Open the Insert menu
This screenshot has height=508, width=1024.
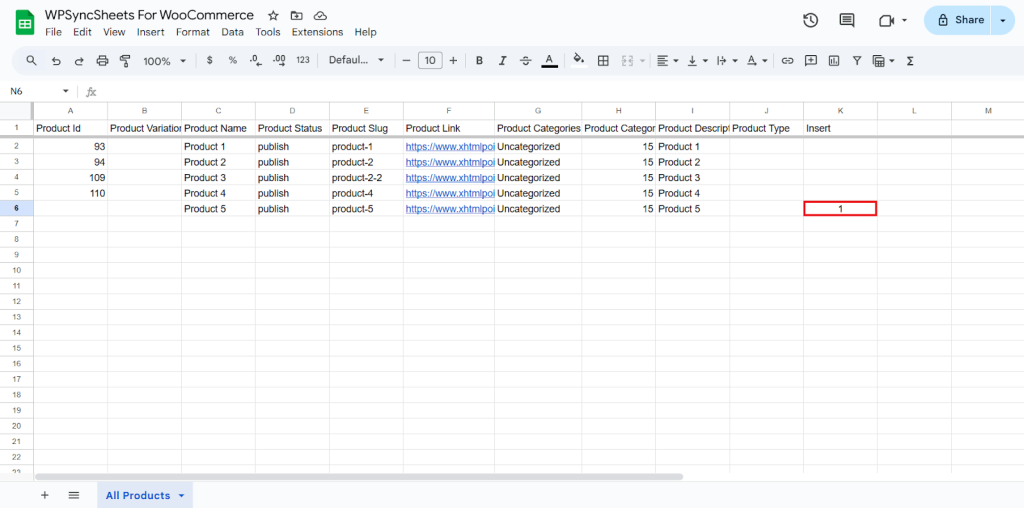pyautogui.click(x=151, y=32)
